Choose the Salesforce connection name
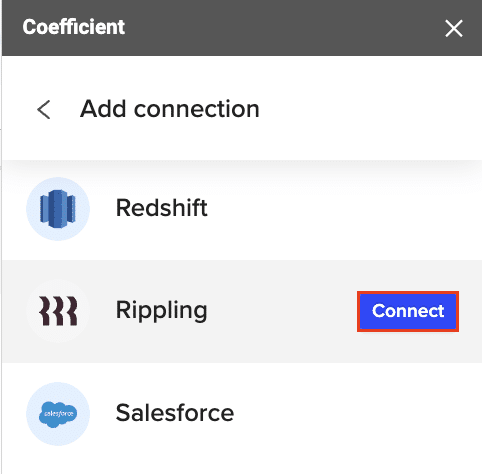This screenshot has width=482, height=474. click(x=175, y=413)
